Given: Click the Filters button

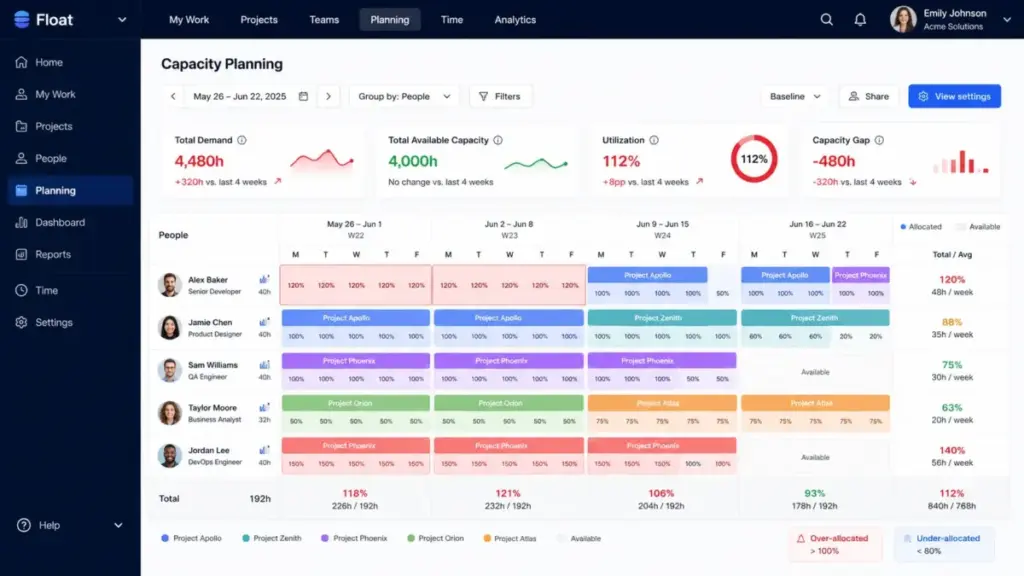Looking at the screenshot, I should click(500, 96).
